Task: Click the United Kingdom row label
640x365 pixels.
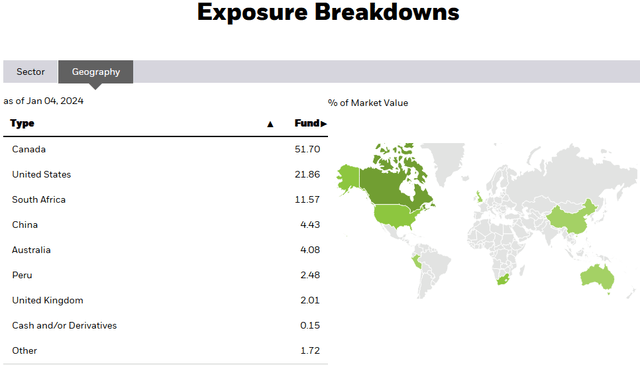Action: pyautogui.click(x=47, y=300)
